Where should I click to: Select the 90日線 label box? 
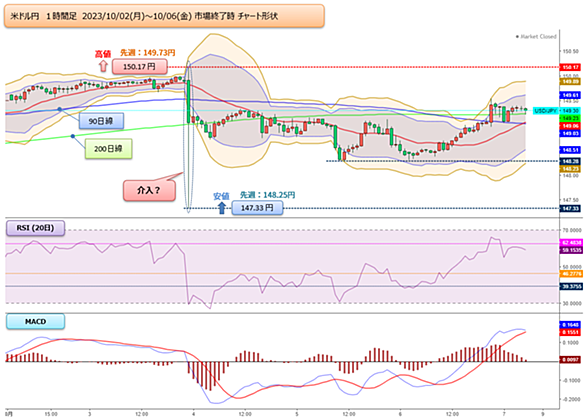[x=101, y=121]
